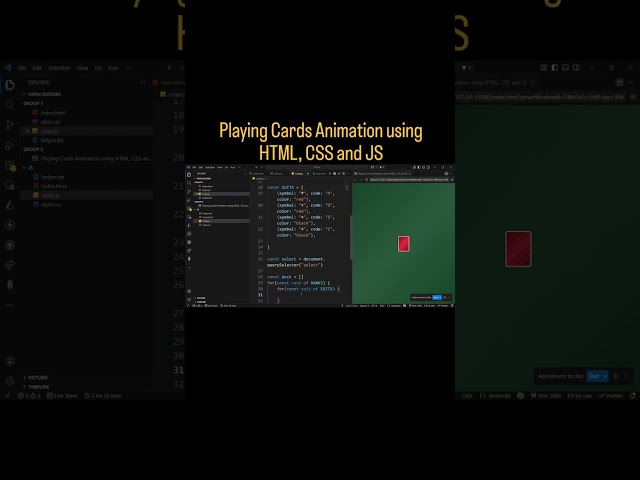Expand OUTLINE section in dimmed background sidebar
640x480 pixels.
[38, 378]
